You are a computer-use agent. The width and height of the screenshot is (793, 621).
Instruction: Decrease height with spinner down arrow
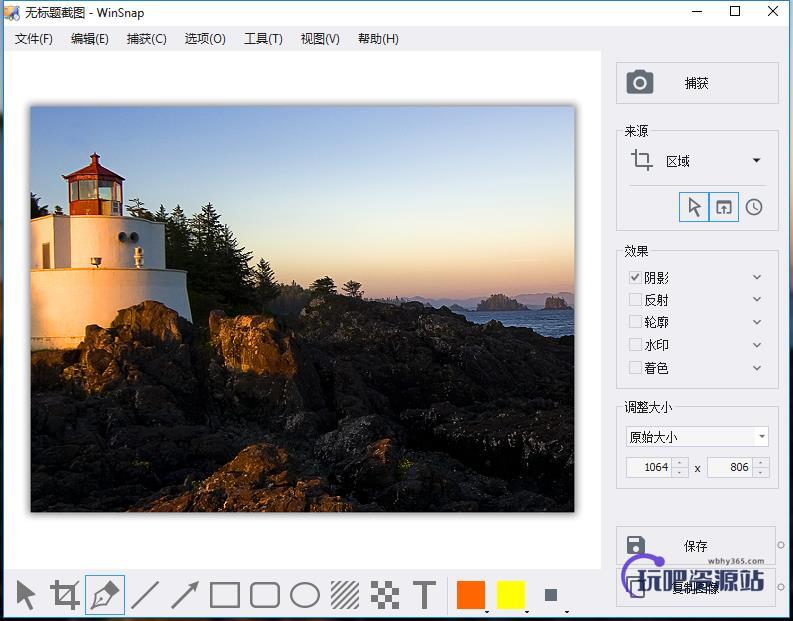761,472
